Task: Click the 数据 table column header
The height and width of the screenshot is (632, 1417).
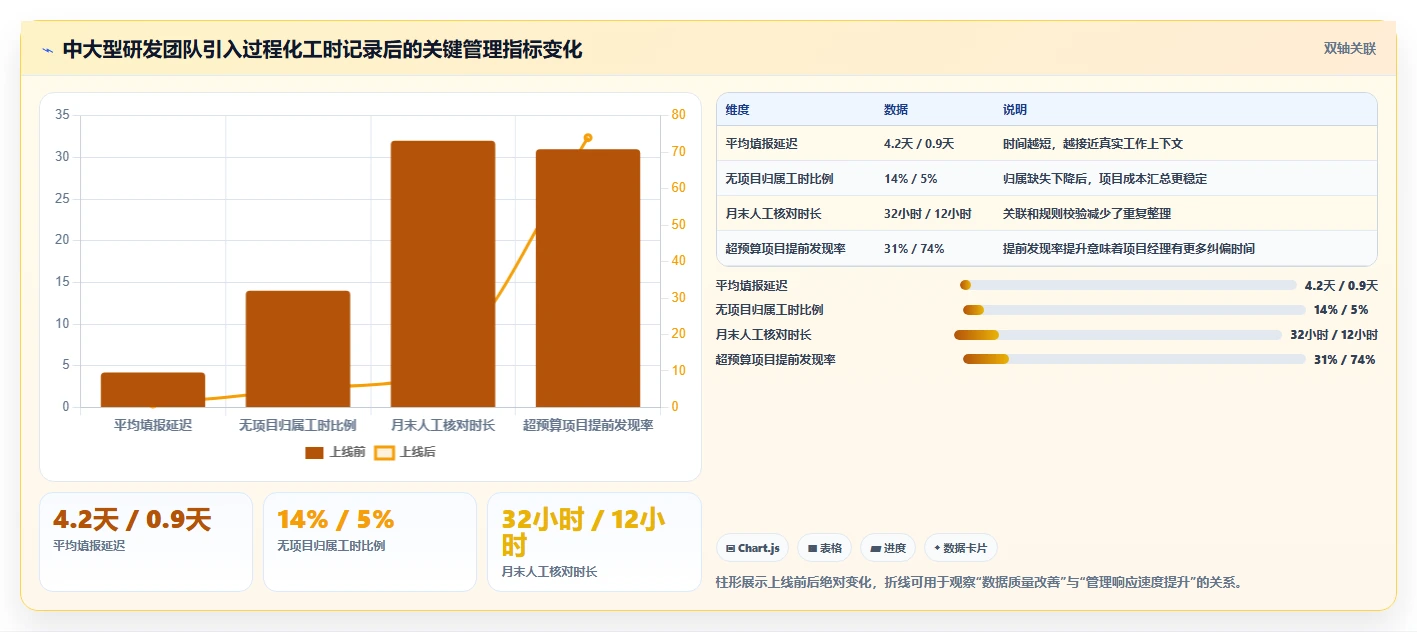Action: click(896, 110)
